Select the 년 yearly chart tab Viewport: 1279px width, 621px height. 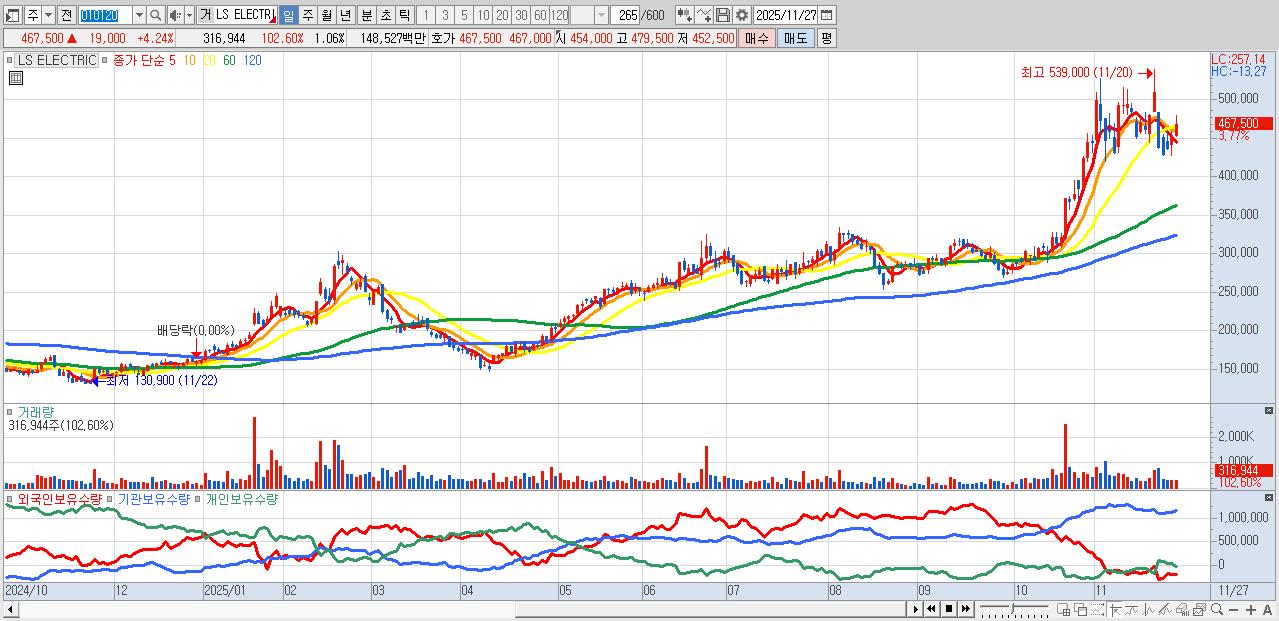tap(345, 15)
